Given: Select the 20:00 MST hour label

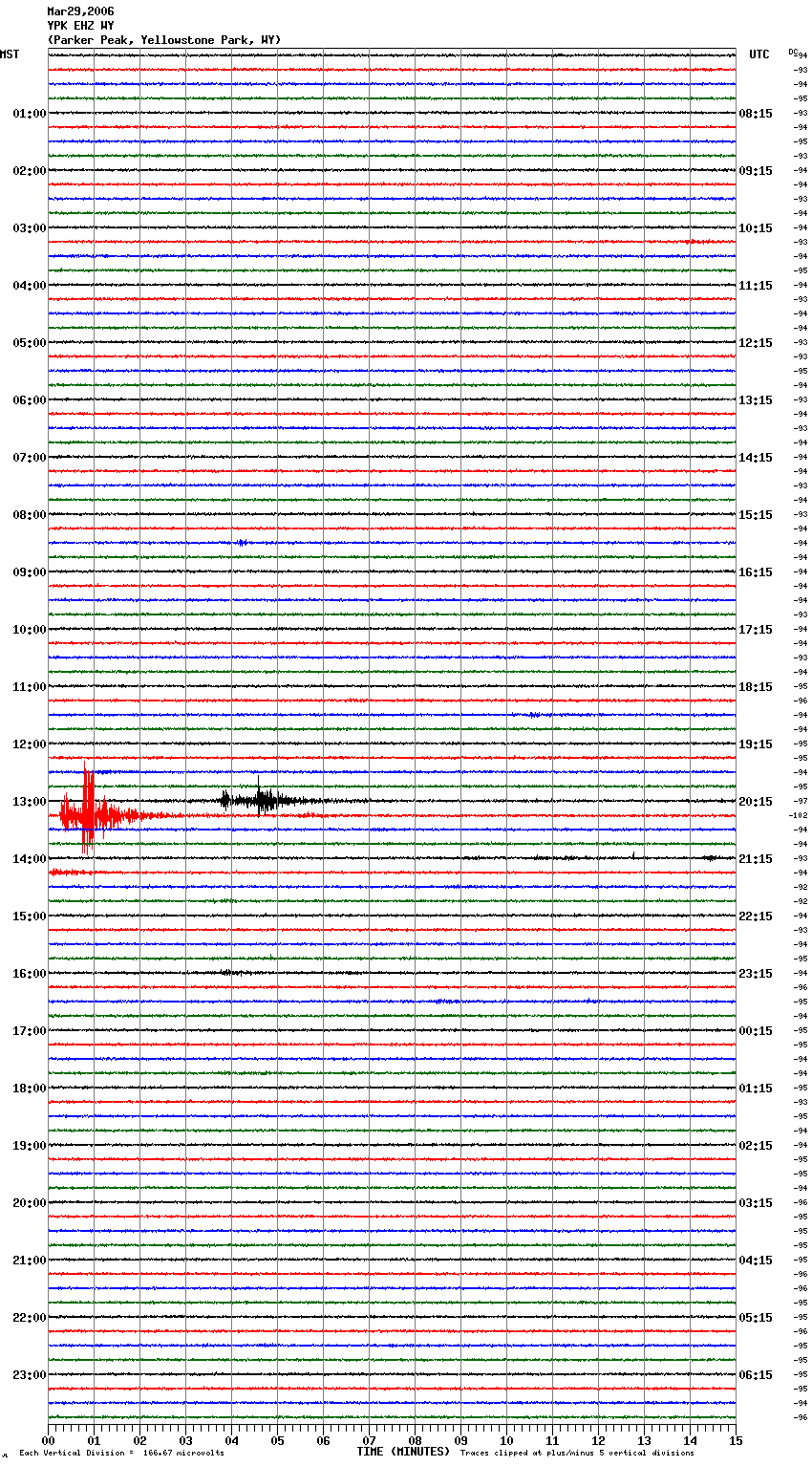Looking at the screenshot, I should pyautogui.click(x=30, y=1203).
